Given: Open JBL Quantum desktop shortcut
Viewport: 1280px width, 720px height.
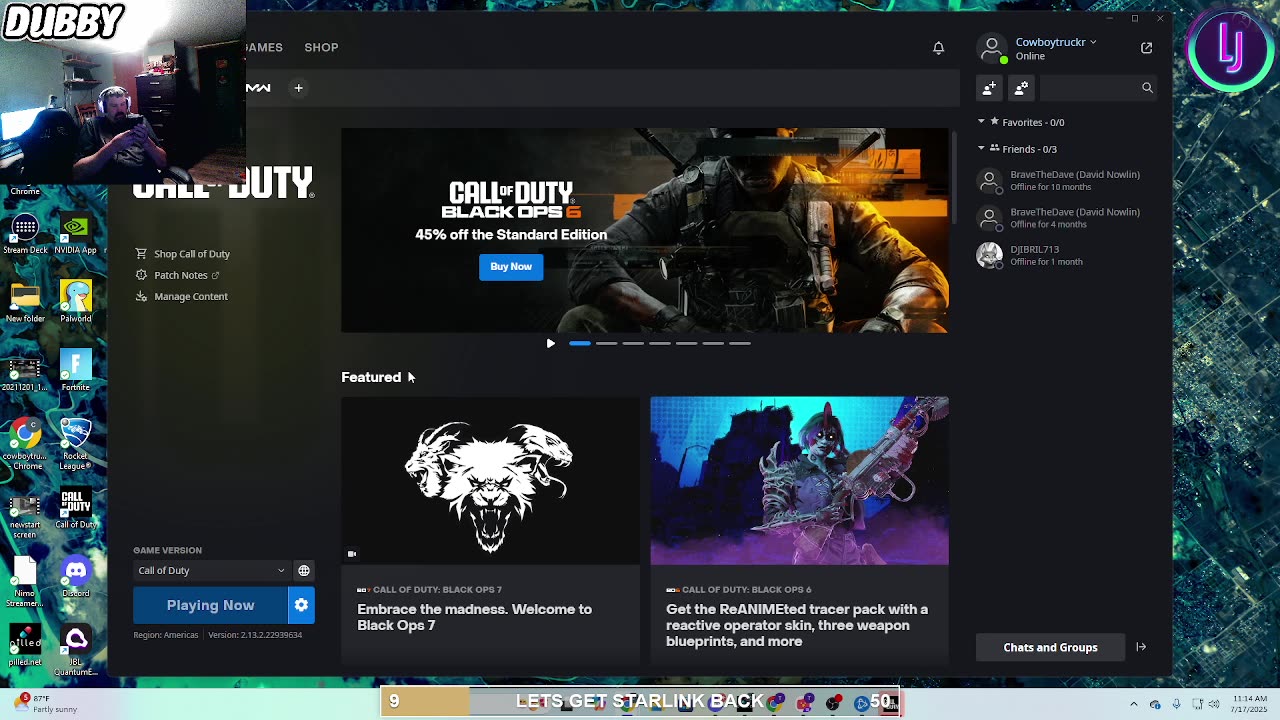Looking at the screenshot, I should (x=75, y=650).
